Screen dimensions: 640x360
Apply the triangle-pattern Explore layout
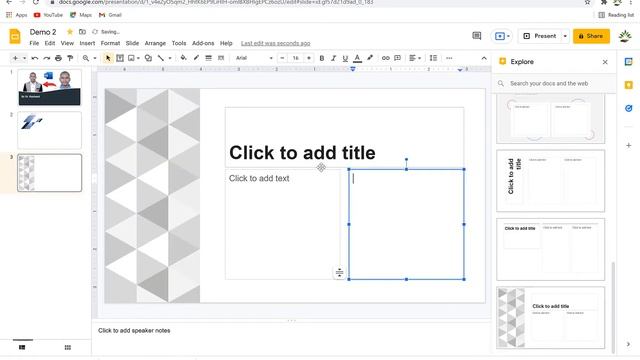point(550,318)
